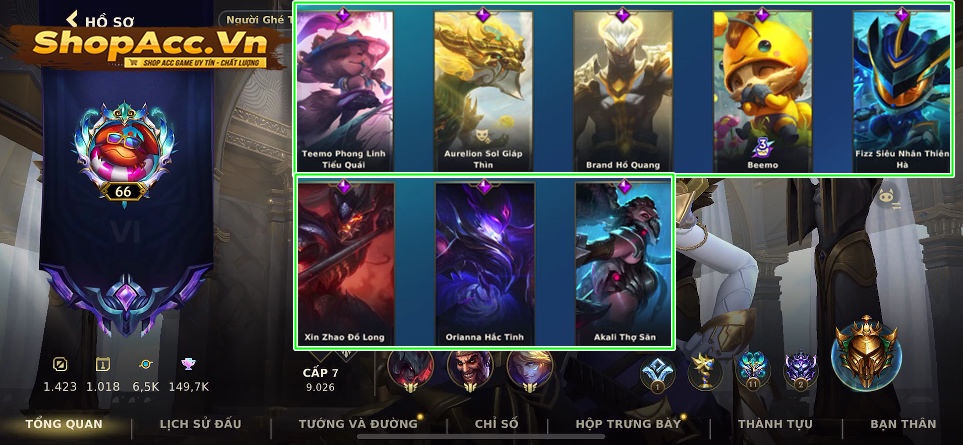Go back using the Hồ Sơ arrow
Image resolution: width=963 pixels, height=445 pixels.
[72, 18]
